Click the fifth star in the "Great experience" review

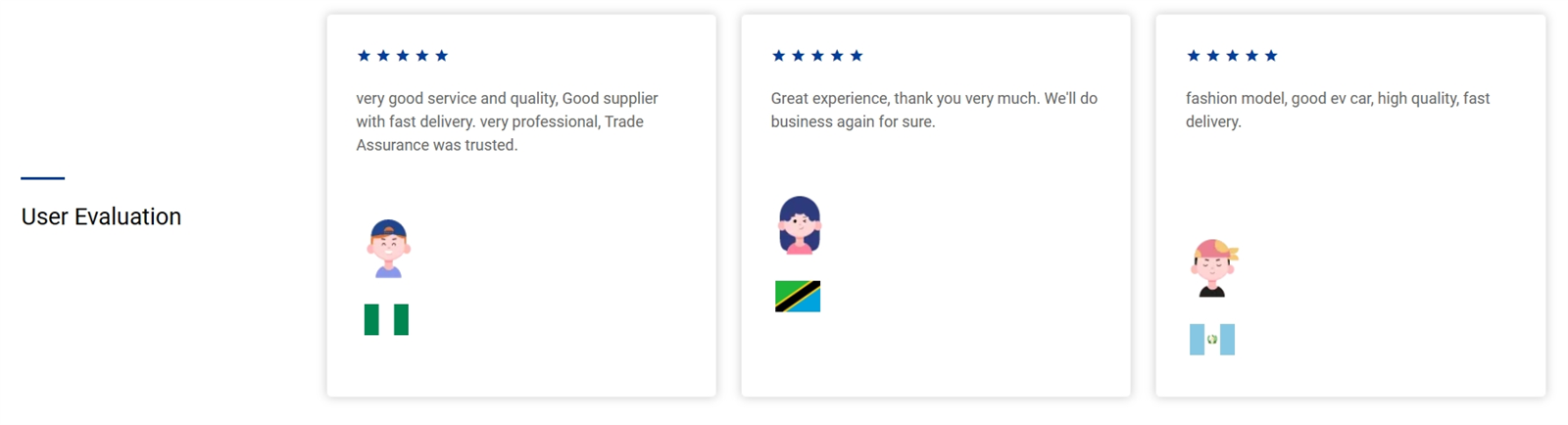[x=857, y=56]
